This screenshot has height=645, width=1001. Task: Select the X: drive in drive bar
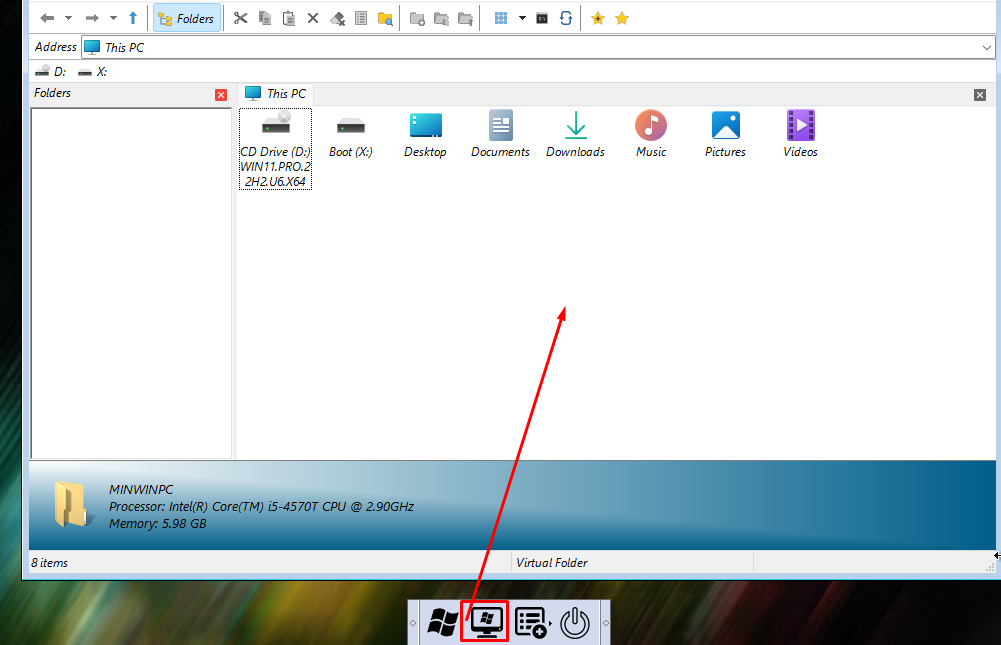click(93, 72)
